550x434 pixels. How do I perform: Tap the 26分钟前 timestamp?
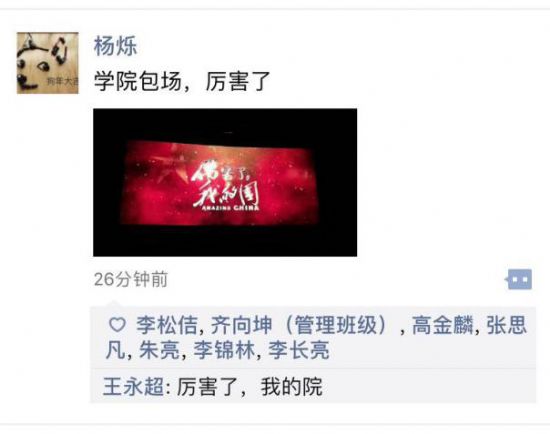coord(131,280)
